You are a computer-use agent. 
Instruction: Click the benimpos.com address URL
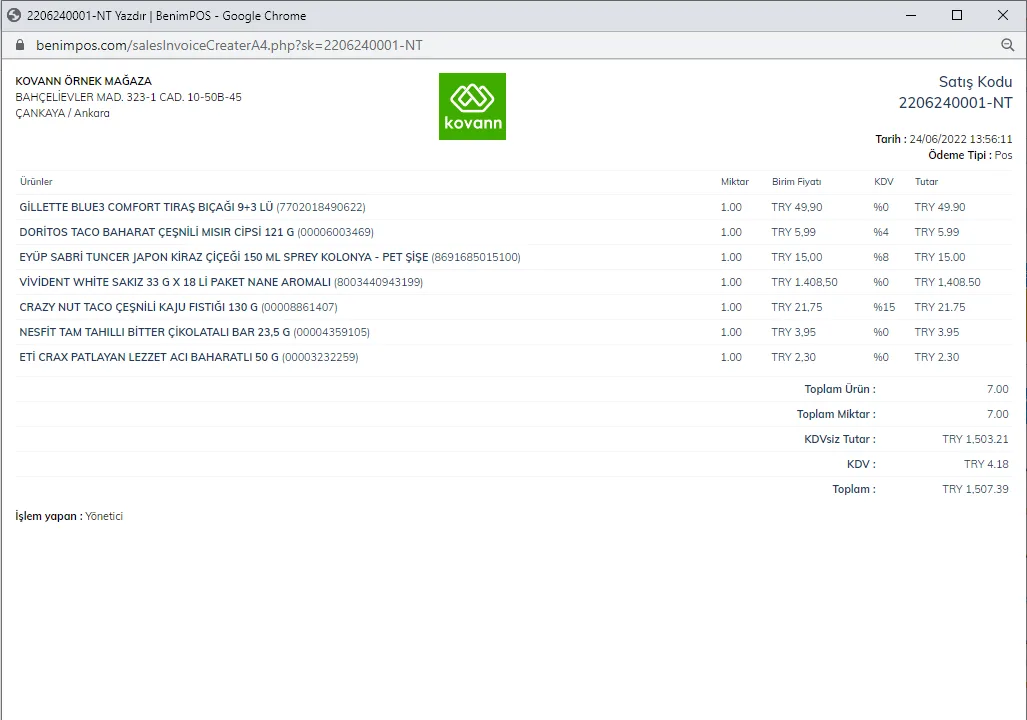click(x=229, y=45)
